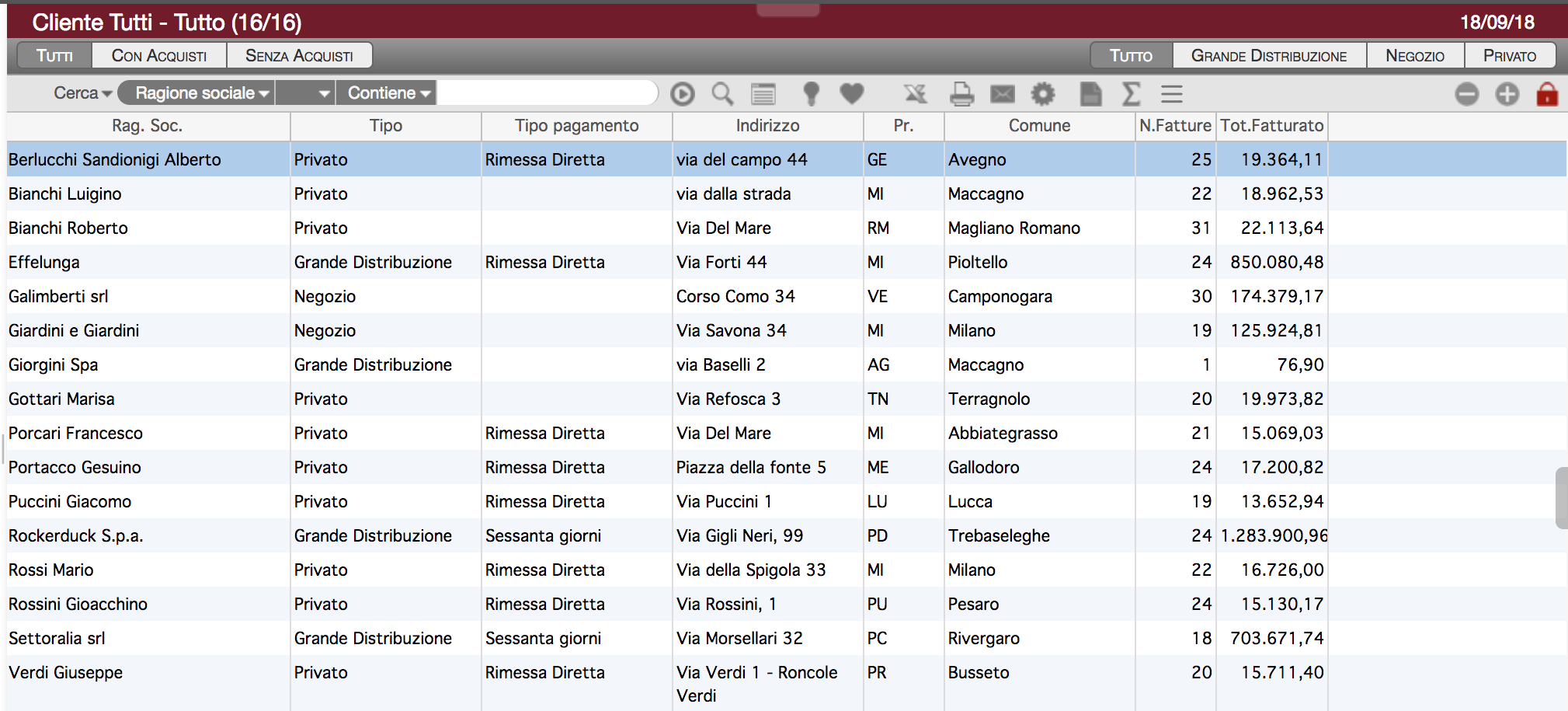Sort by the Tot.Fatturato column header
1568x711 pixels.
coord(1272,126)
